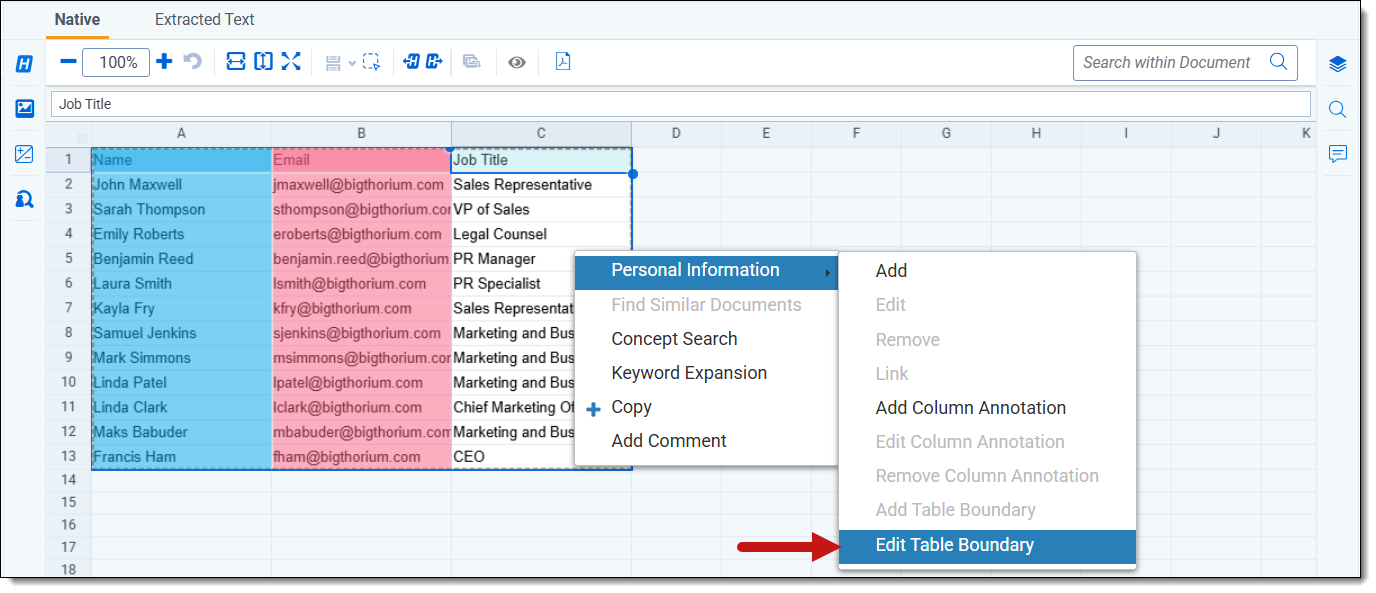The image size is (1376, 593).
Task: Click the zoom out minus icon
Action: point(68,62)
